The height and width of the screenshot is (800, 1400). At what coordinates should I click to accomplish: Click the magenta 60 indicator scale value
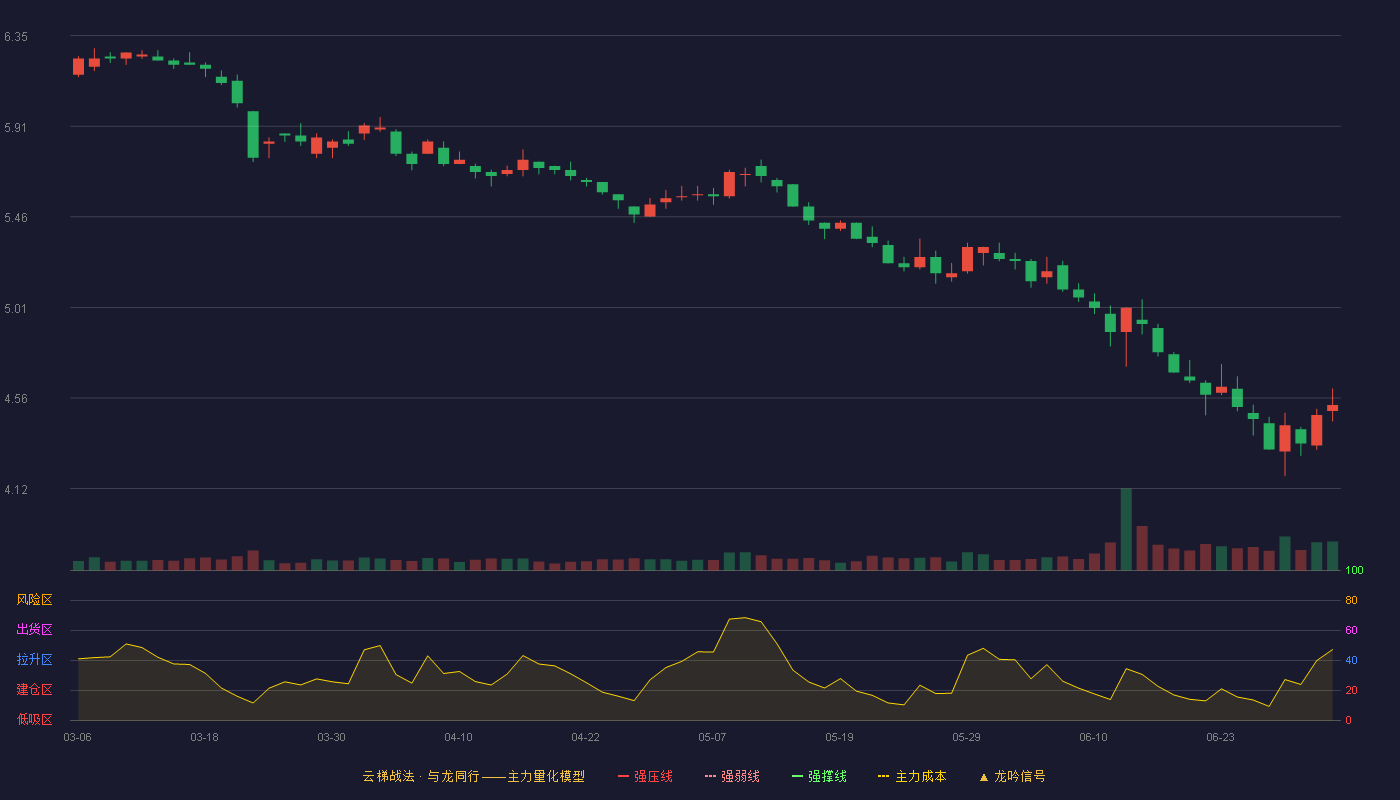pos(1352,630)
